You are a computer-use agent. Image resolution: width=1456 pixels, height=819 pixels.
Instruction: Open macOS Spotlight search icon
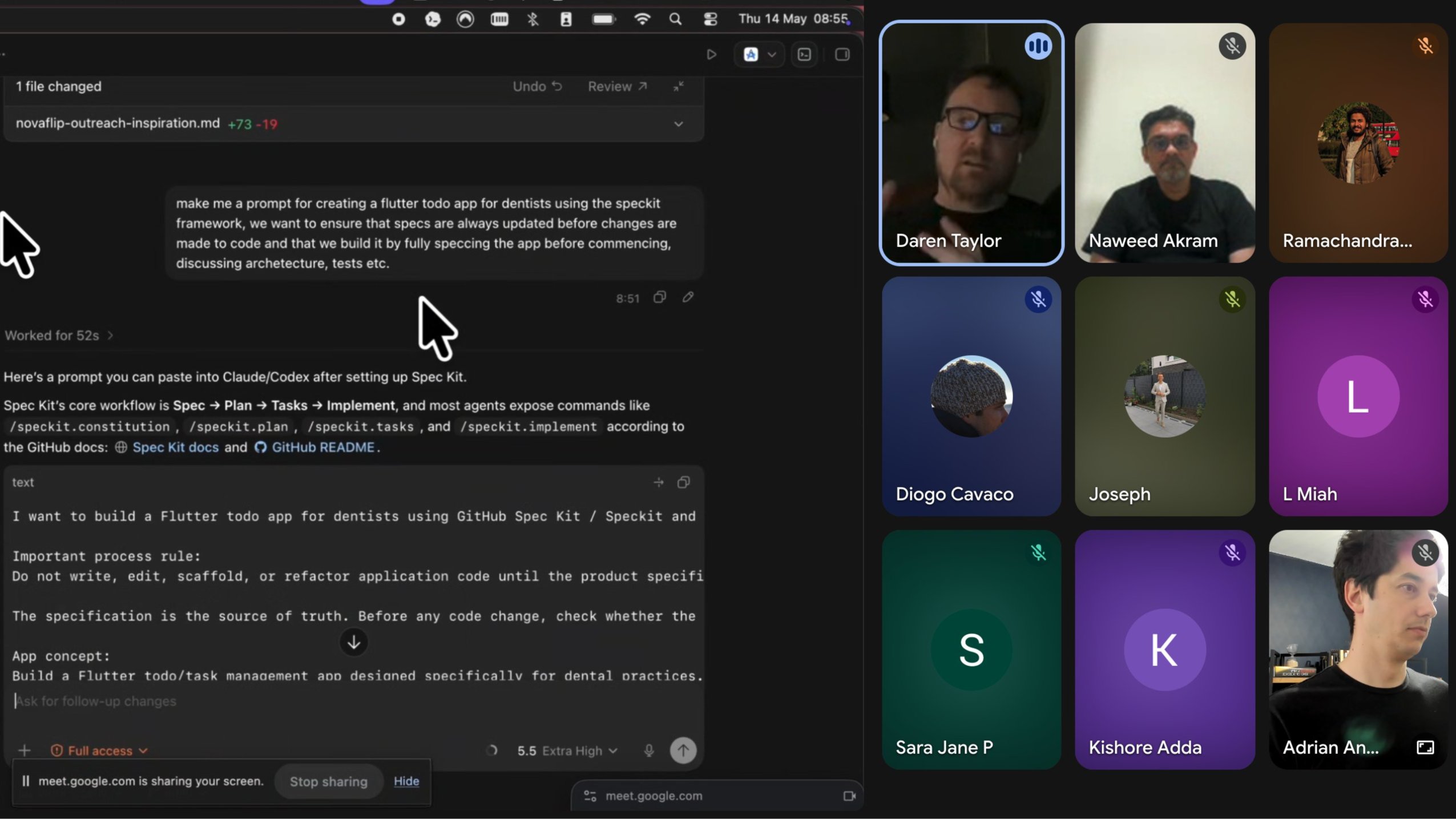[675, 19]
